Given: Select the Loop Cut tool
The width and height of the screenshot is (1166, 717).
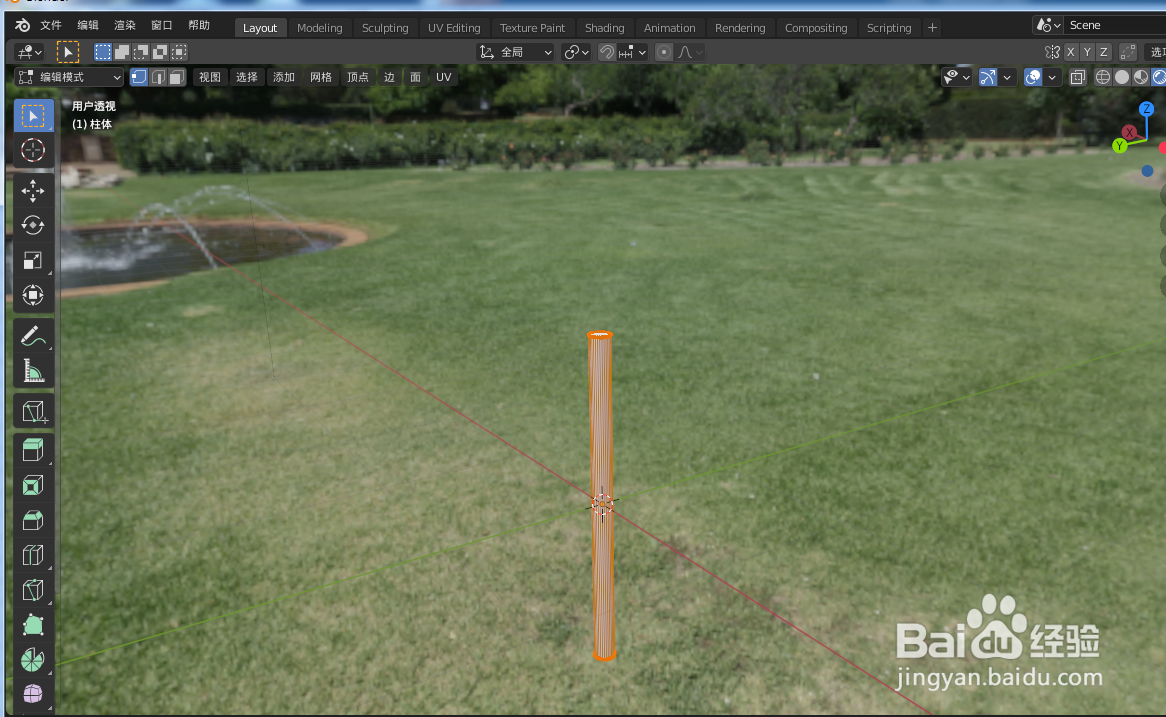Looking at the screenshot, I should pyautogui.click(x=33, y=555).
